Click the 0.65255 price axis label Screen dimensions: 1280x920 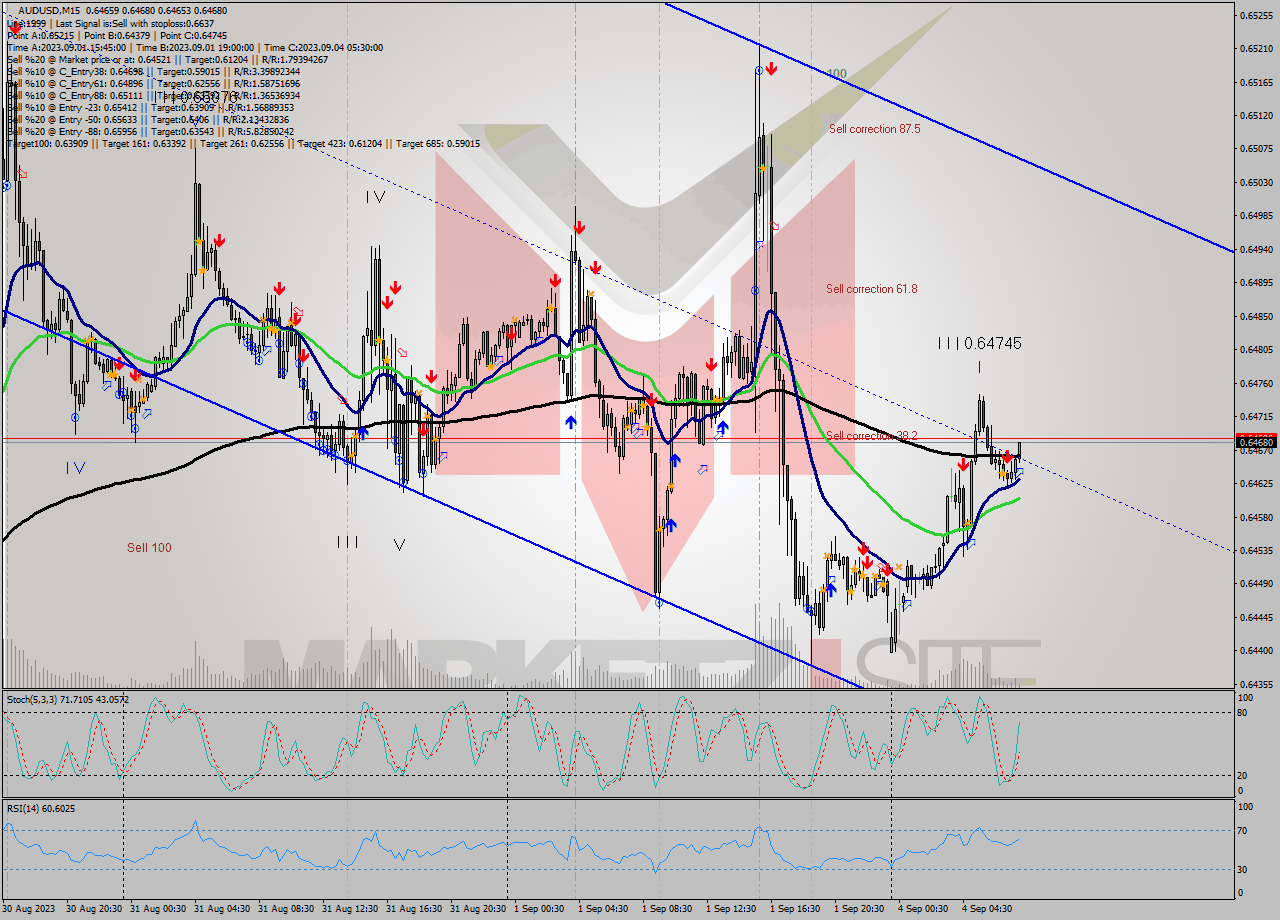1256,15
